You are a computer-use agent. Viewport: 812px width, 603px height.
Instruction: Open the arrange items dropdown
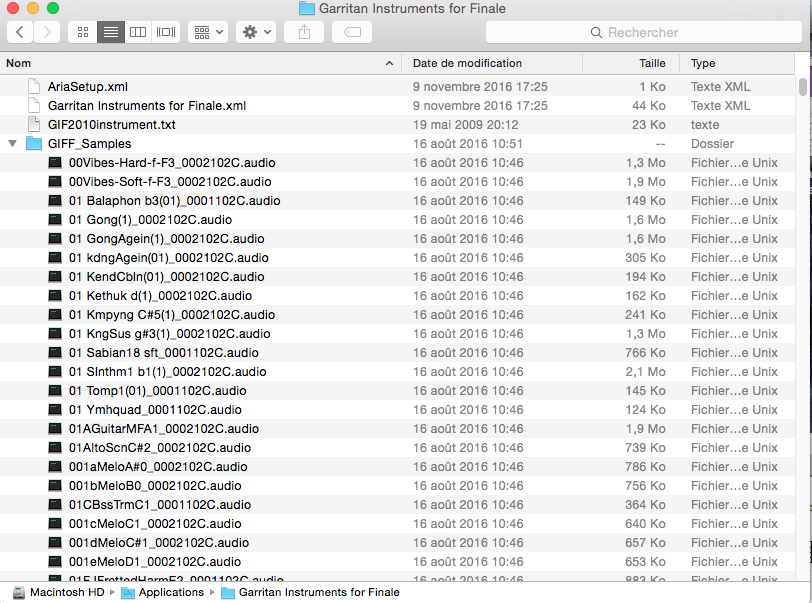pos(207,32)
